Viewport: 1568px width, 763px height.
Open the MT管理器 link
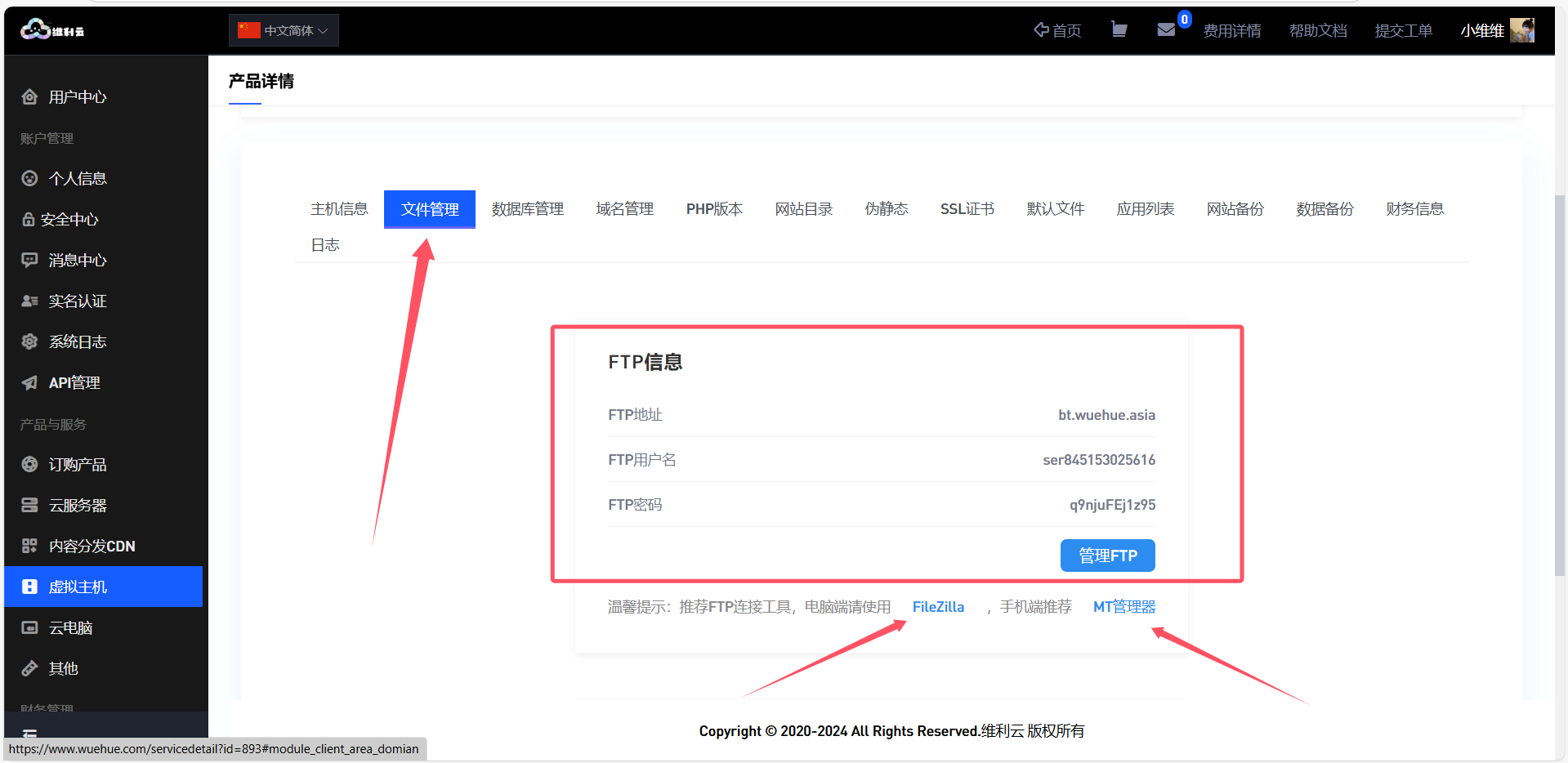click(1124, 607)
